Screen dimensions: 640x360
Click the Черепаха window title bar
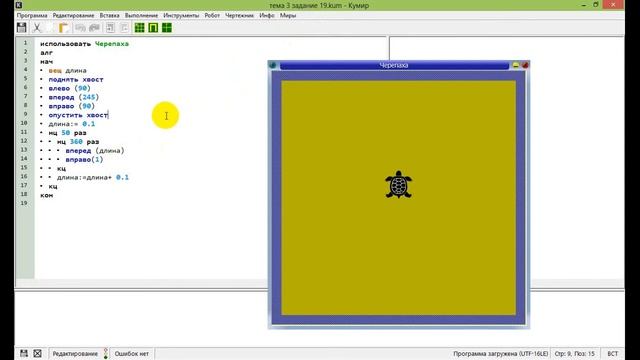click(x=394, y=65)
